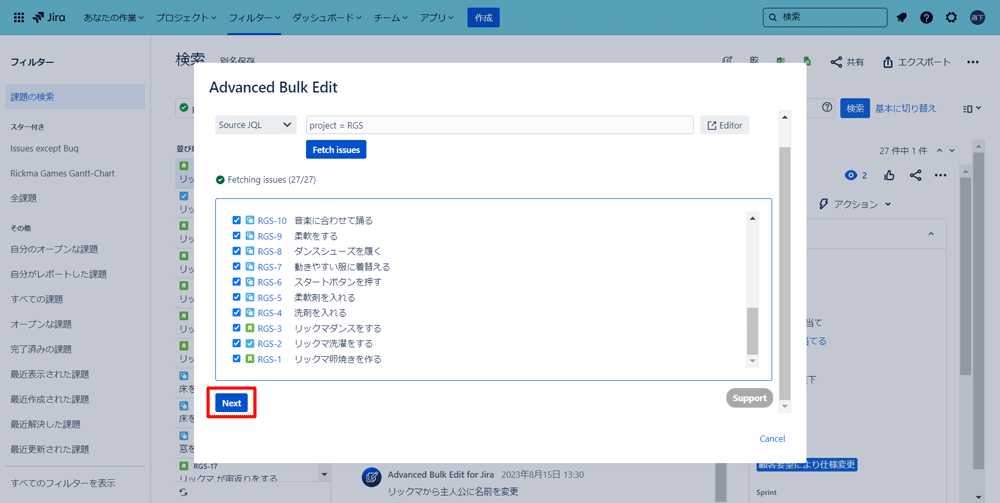The width and height of the screenshot is (1000, 503).
Task: Uncheck the RGS-1 issue checkbox
Action: pyautogui.click(x=237, y=359)
